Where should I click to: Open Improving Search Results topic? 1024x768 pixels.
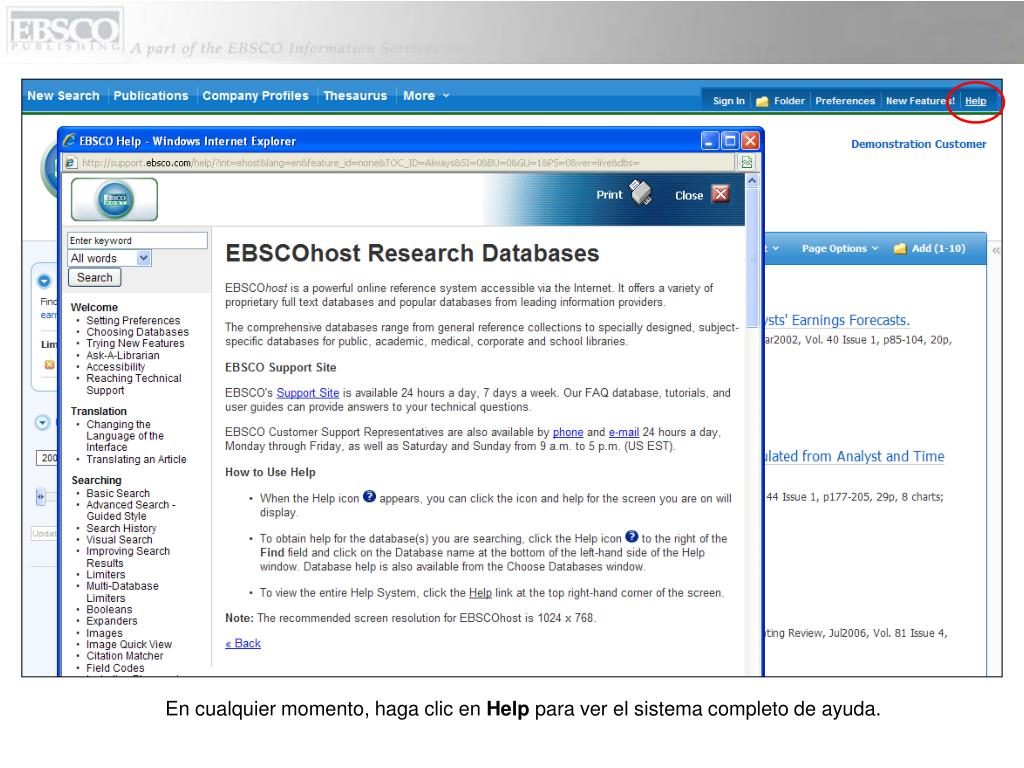[128, 557]
